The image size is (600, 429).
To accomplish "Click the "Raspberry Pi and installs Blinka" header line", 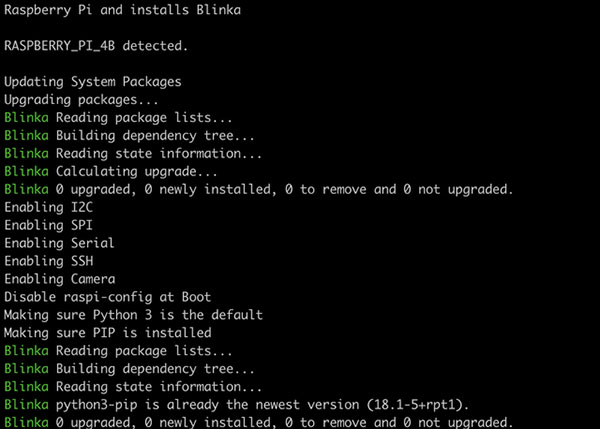I will tap(122, 10).
